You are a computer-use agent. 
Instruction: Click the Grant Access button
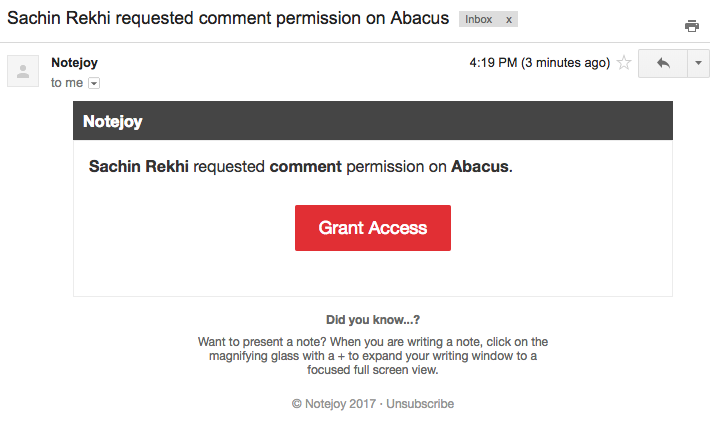(373, 228)
